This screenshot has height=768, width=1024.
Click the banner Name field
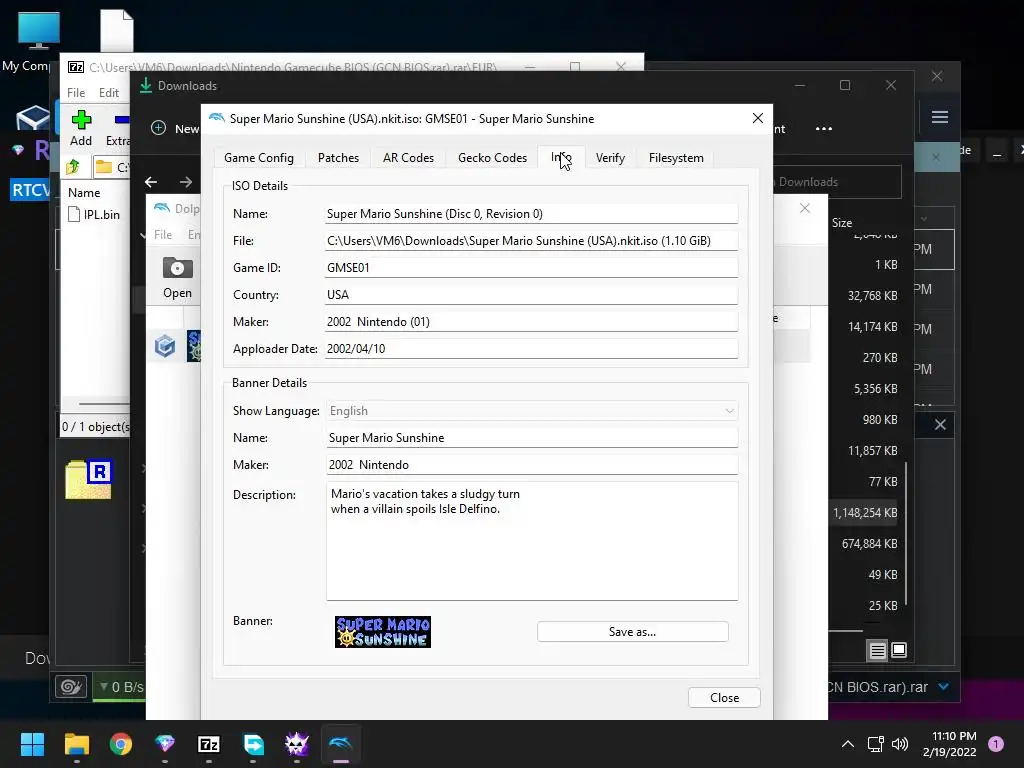pyautogui.click(x=532, y=438)
